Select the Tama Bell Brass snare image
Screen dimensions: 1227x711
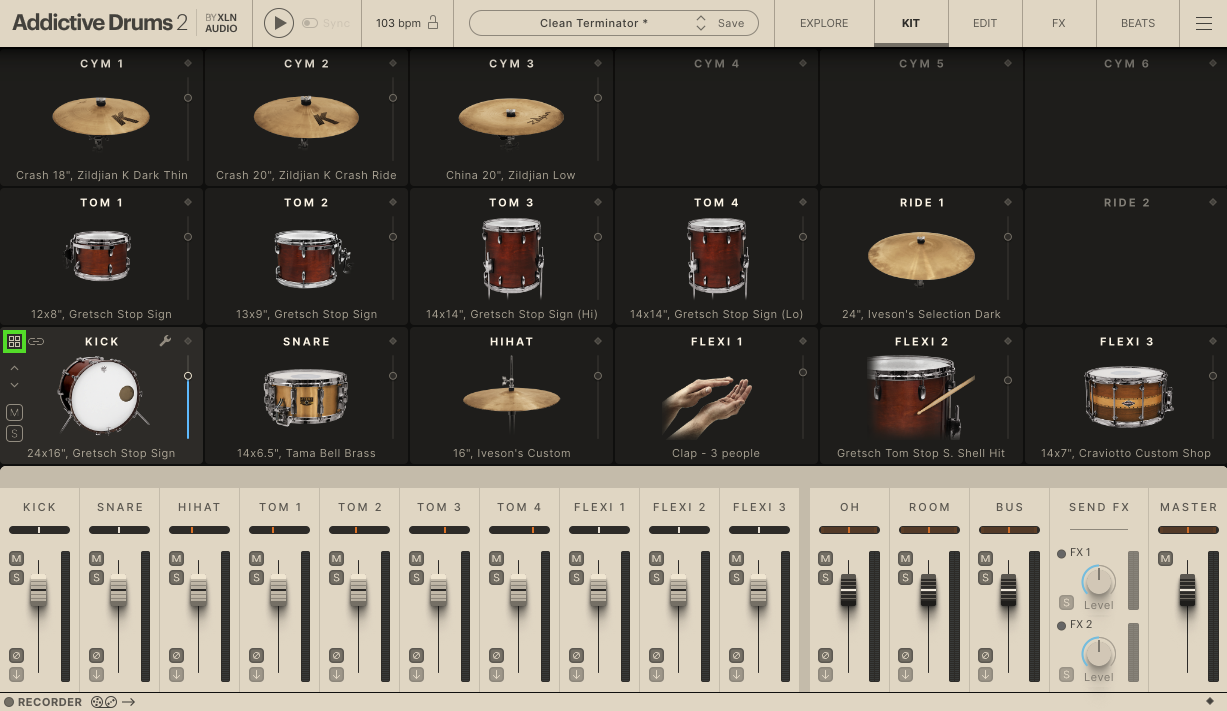305,396
